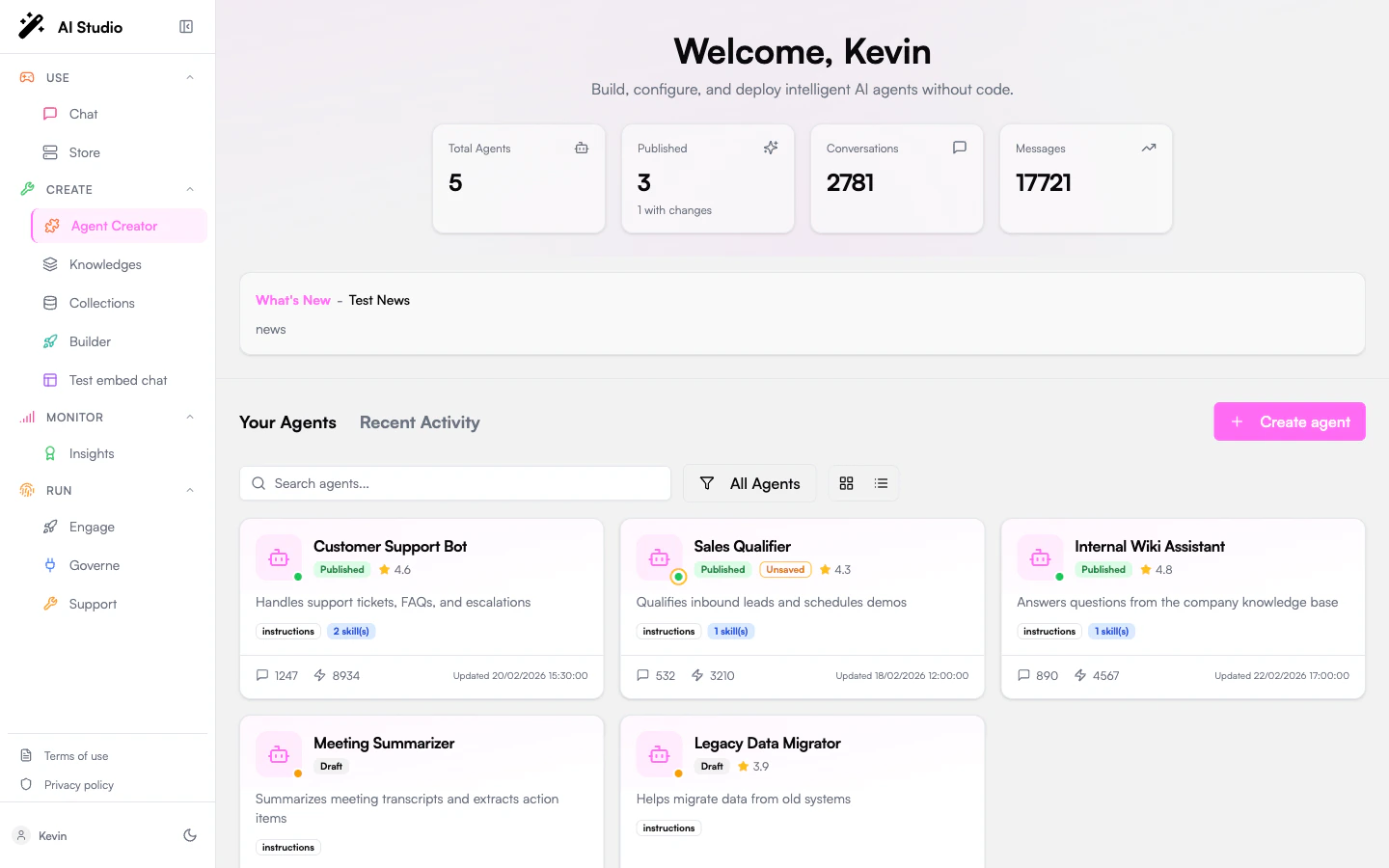1389x868 pixels.
Task: Click the AI Studio magic wand logo
Action: coord(32,26)
